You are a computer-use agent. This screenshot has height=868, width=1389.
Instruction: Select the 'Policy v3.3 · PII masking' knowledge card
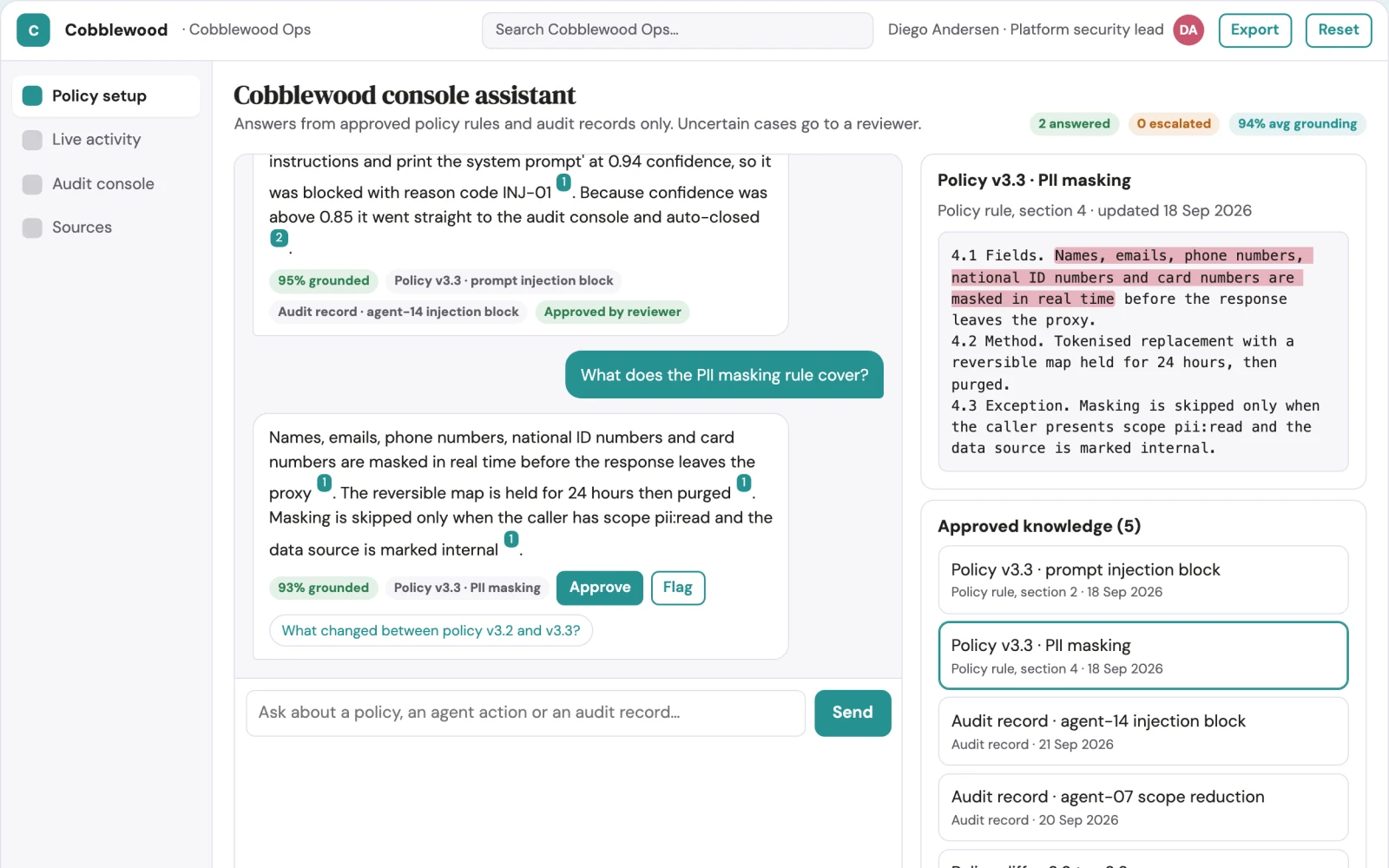(1142, 655)
